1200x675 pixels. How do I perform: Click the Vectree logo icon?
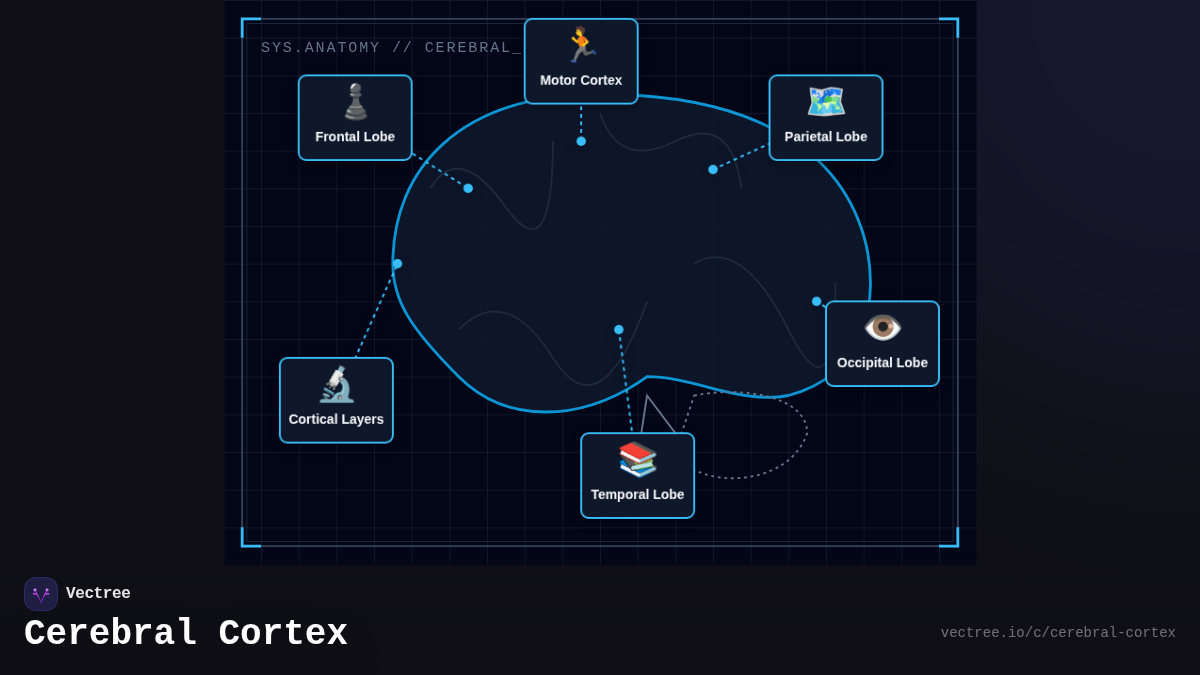[x=41, y=594]
